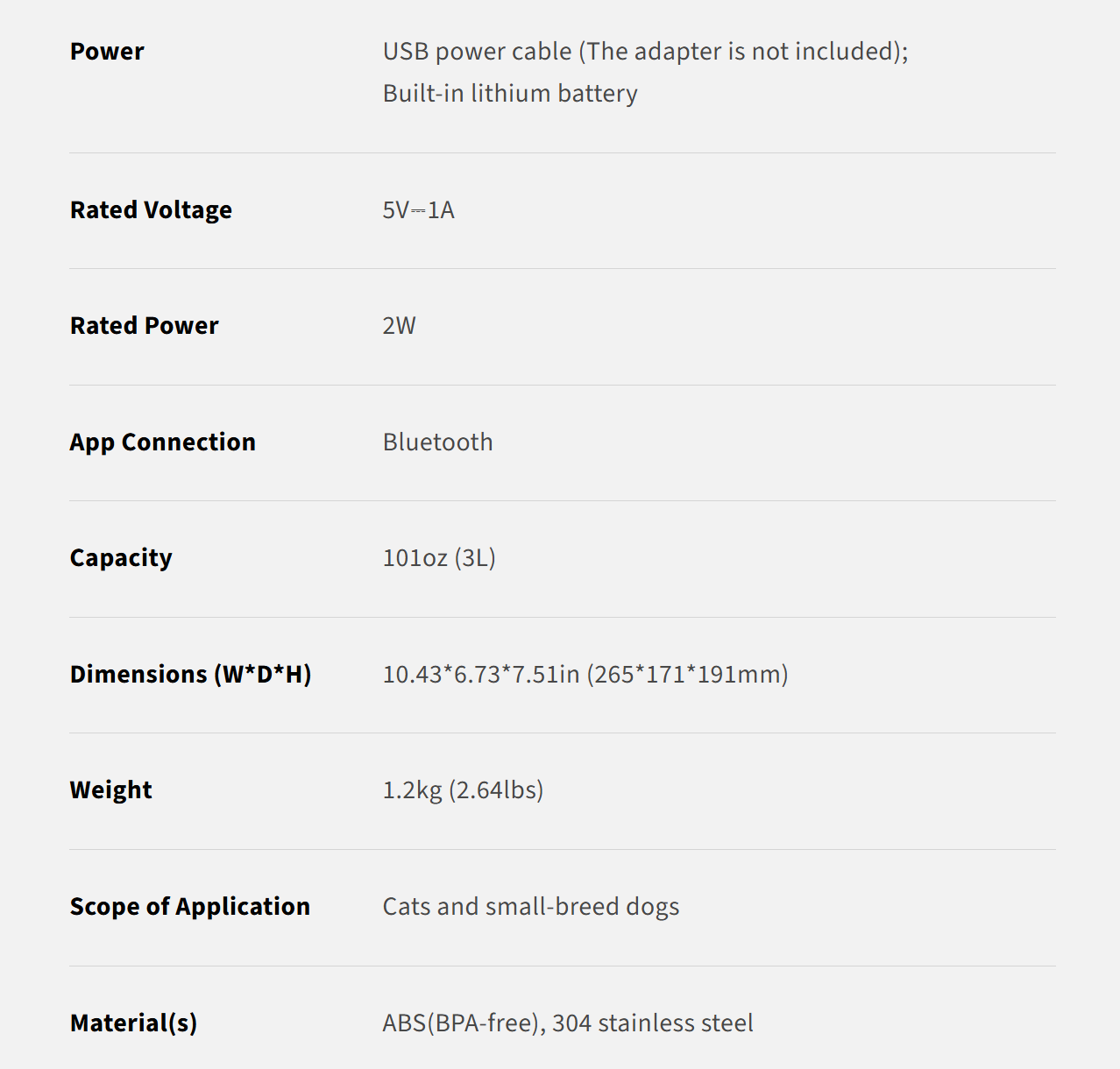The image size is (1120, 1069).
Task: Click the "Capacity" label
Action: click(x=121, y=558)
